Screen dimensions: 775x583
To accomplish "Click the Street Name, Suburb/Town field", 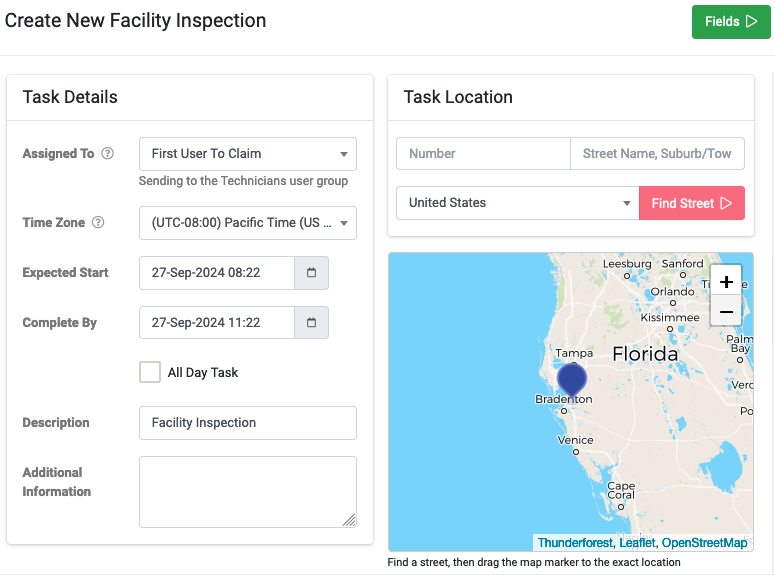I will pos(657,154).
